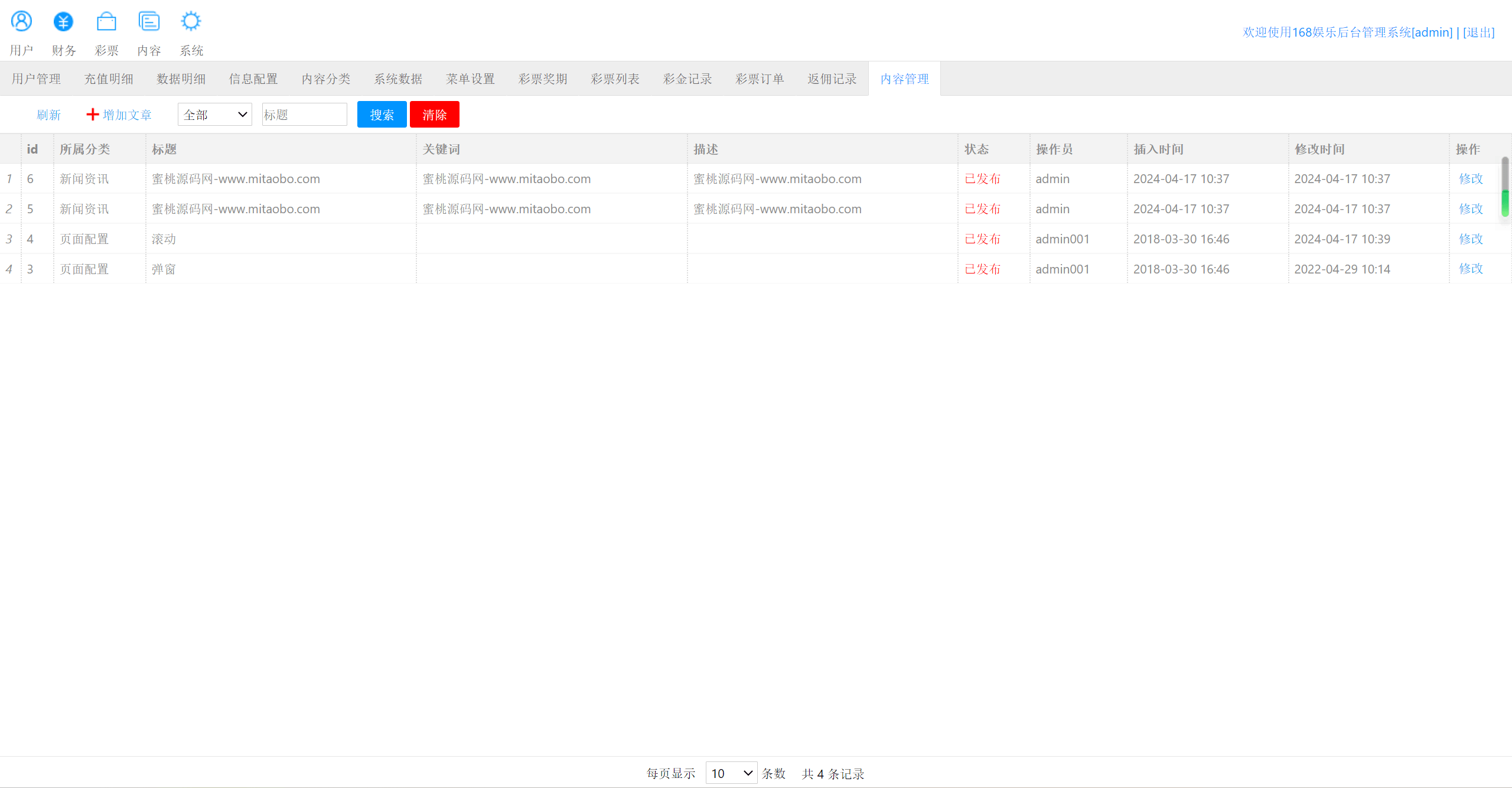This screenshot has width=1512, height=788.
Task: Select the 内容 content icon
Action: 149,21
